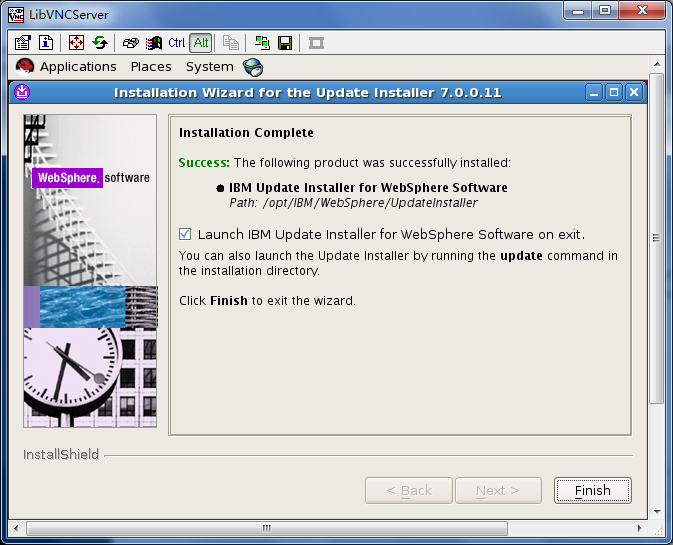The height and width of the screenshot is (545, 673).
Task: Minimize the Installation Wizard window
Action: tap(594, 92)
